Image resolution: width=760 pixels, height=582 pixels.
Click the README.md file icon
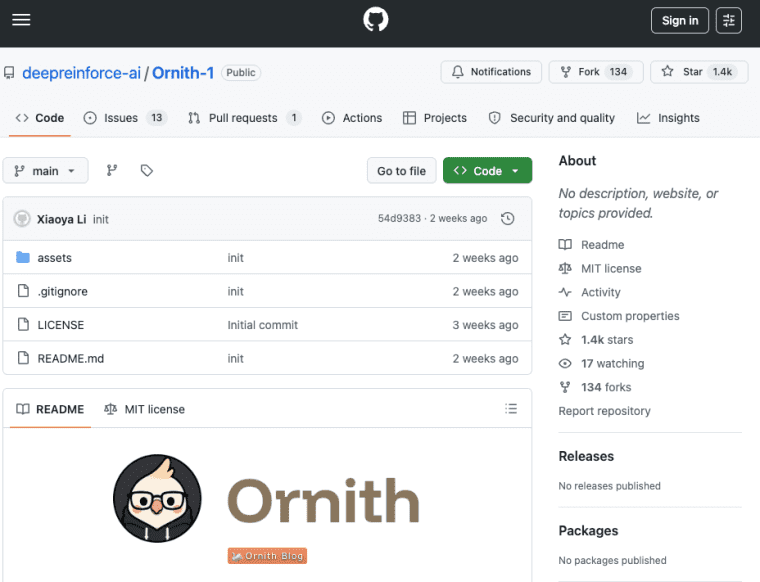(x=23, y=358)
